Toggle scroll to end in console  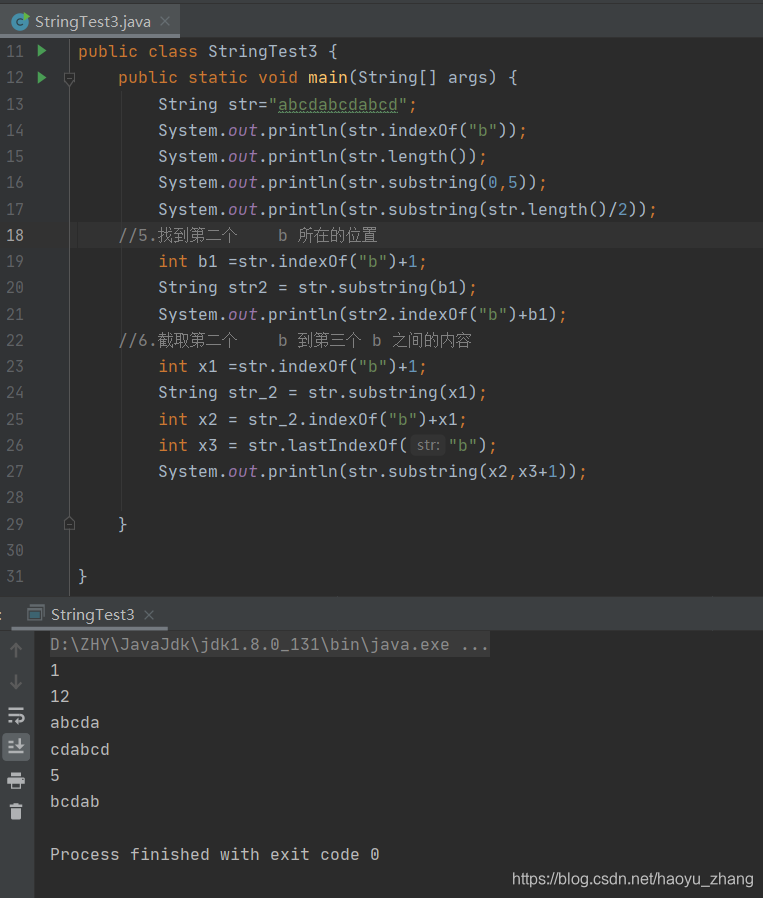[16, 747]
